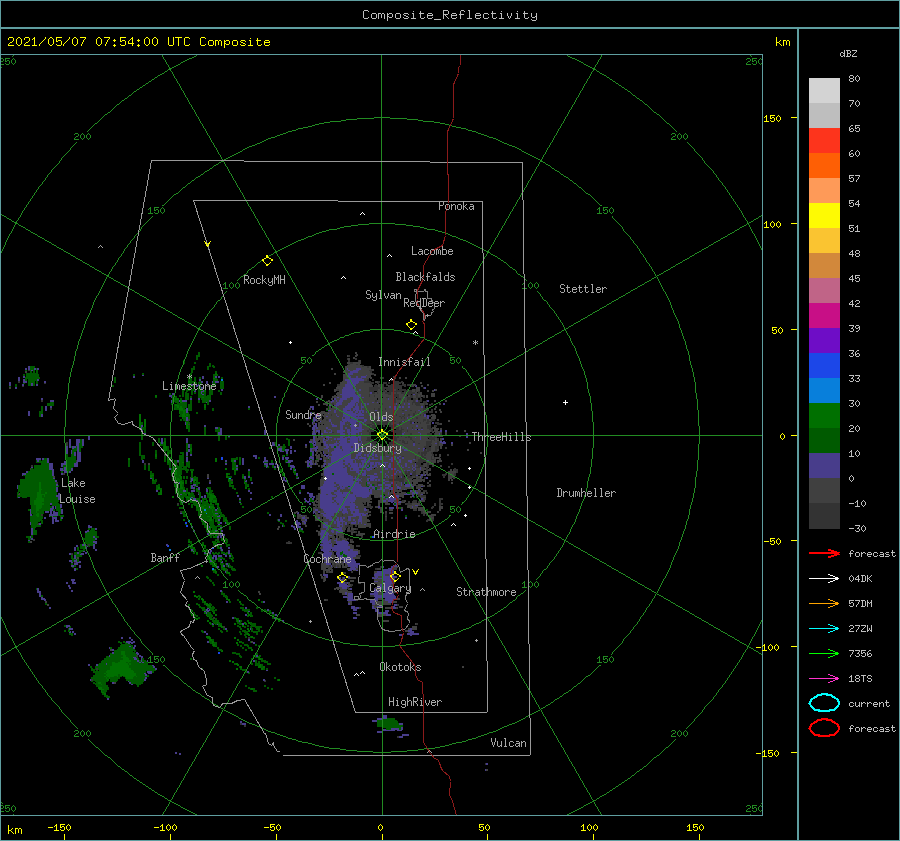Select the orange 57DM arrow icon

pos(824,603)
